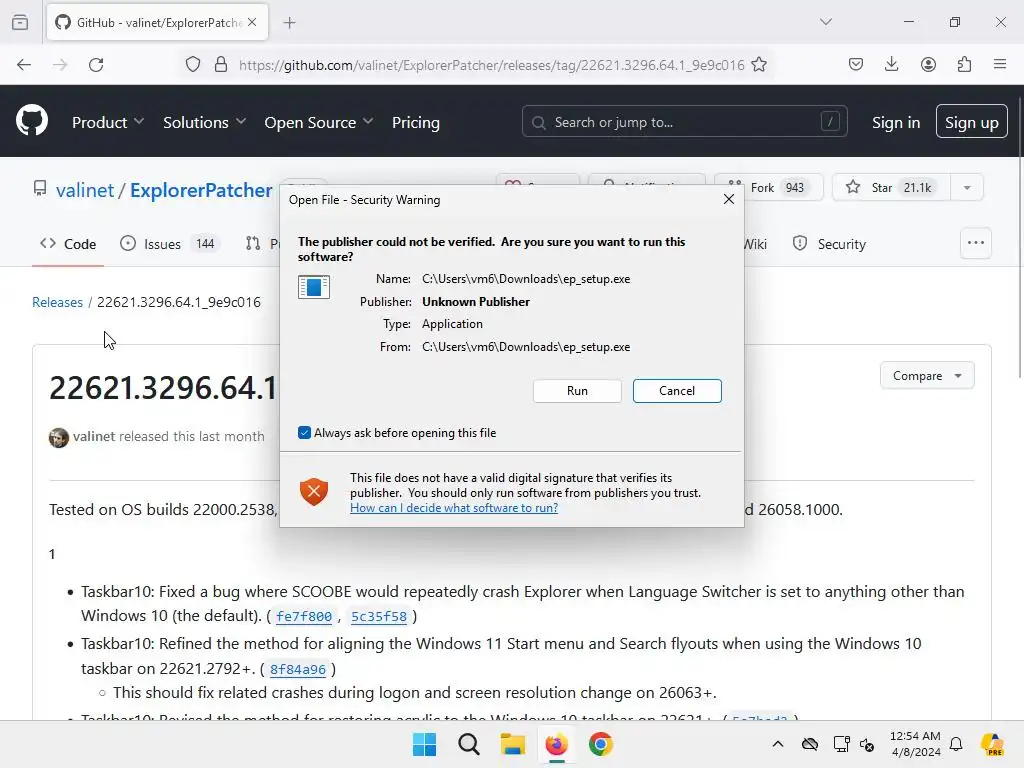Viewport: 1024px width, 768px height.
Task: Expand the Star list dropdown arrow
Action: [967, 187]
